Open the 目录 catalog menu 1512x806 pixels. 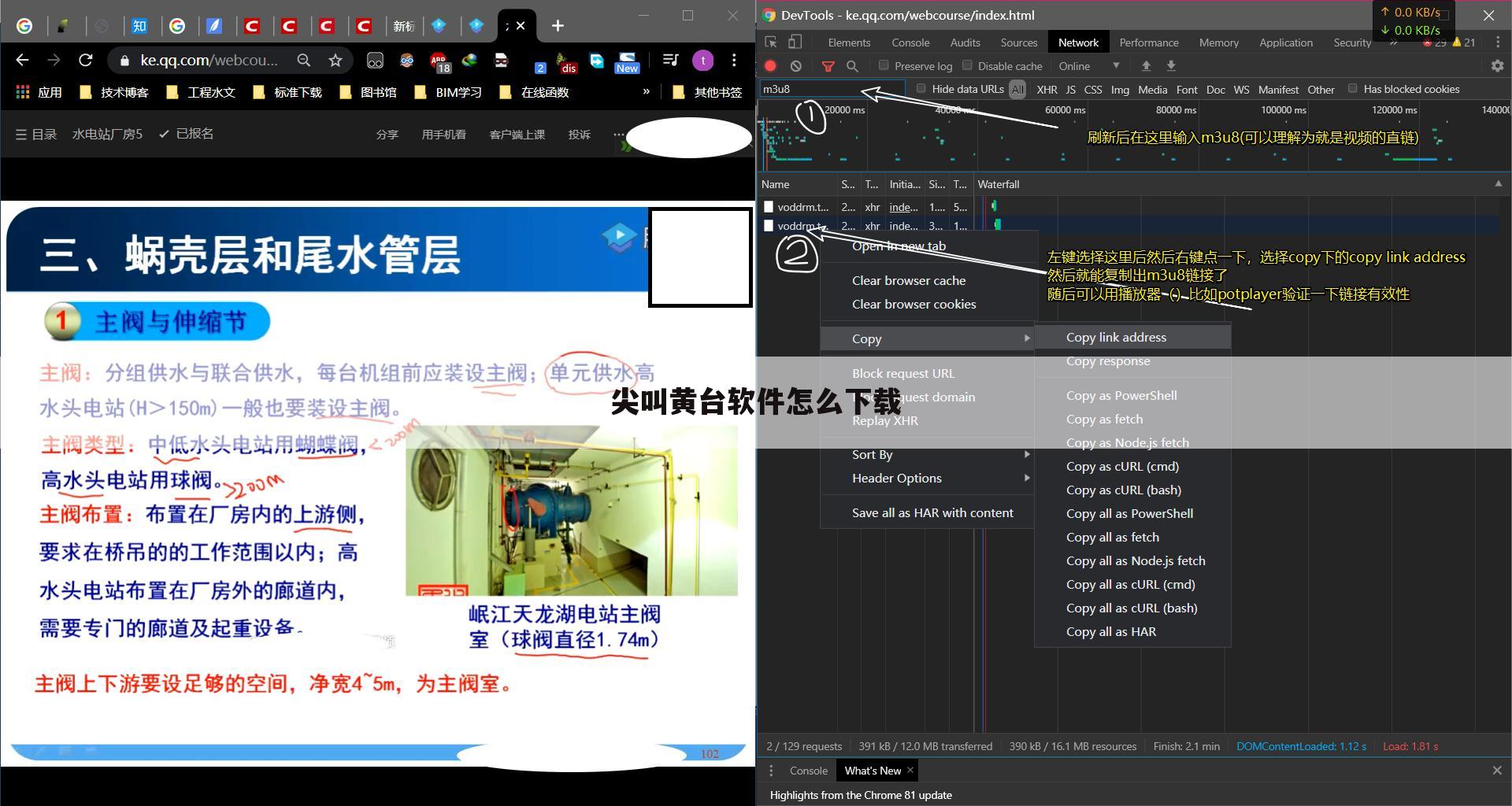click(36, 134)
